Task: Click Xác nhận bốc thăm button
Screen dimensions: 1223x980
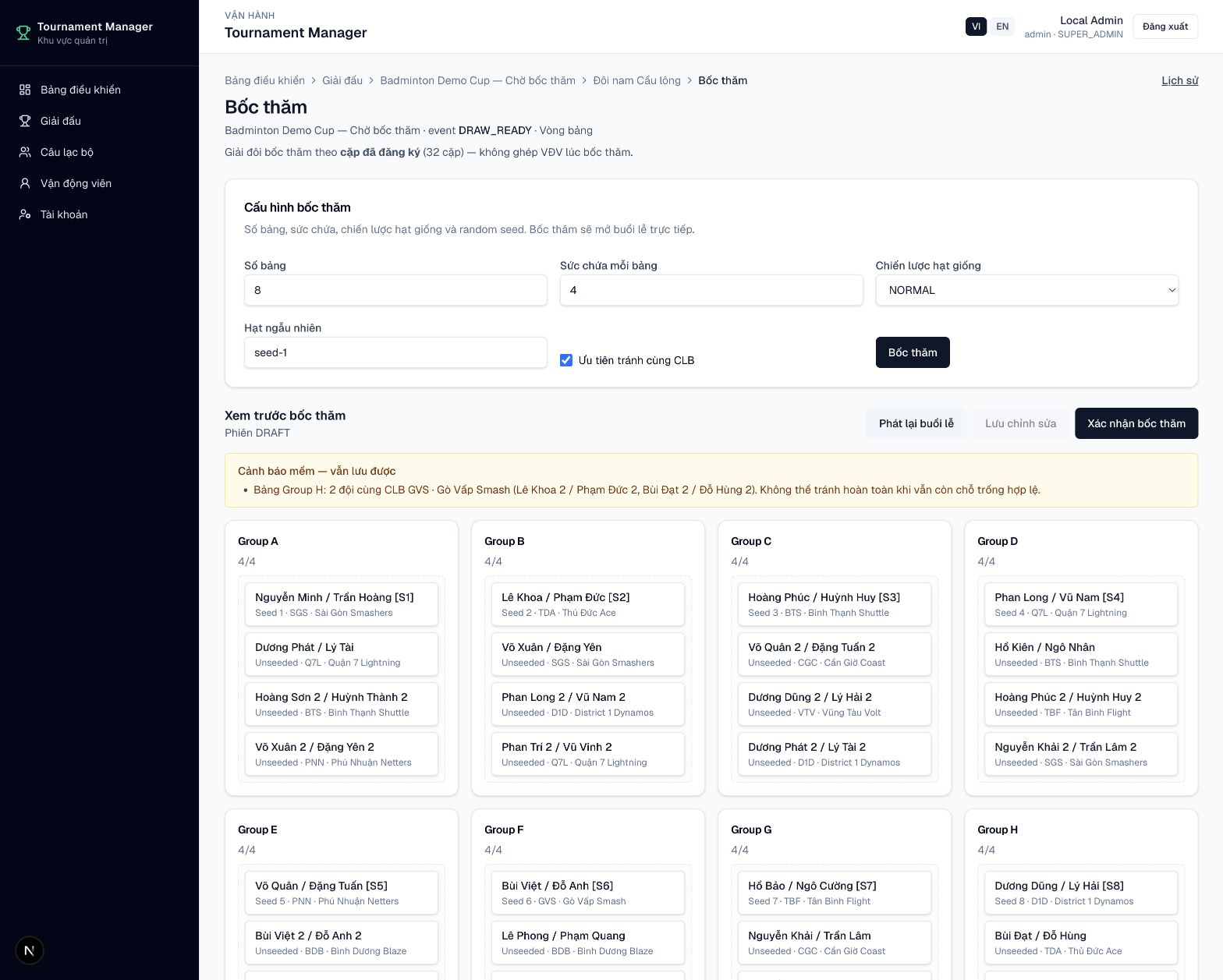Action: point(1136,423)
